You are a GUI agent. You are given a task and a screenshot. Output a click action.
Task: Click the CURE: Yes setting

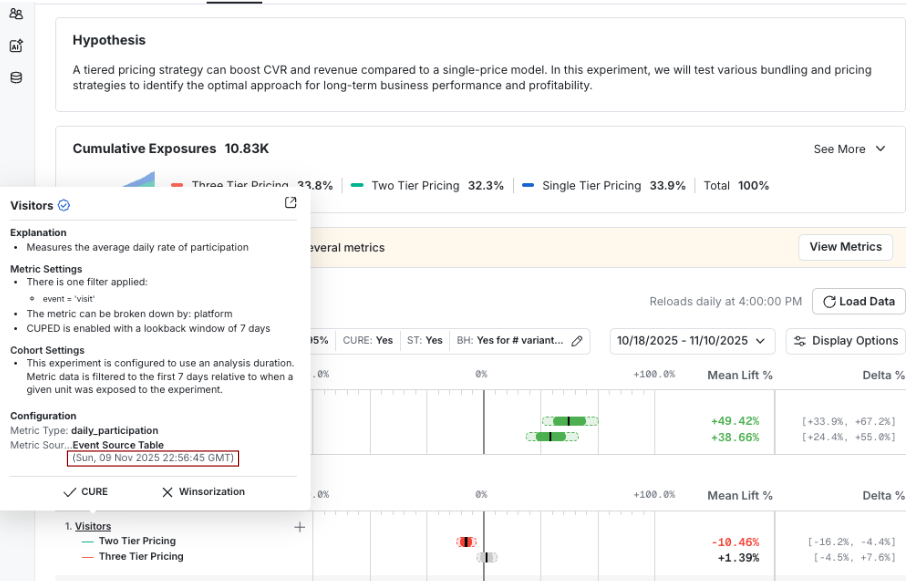click(368, 341)
